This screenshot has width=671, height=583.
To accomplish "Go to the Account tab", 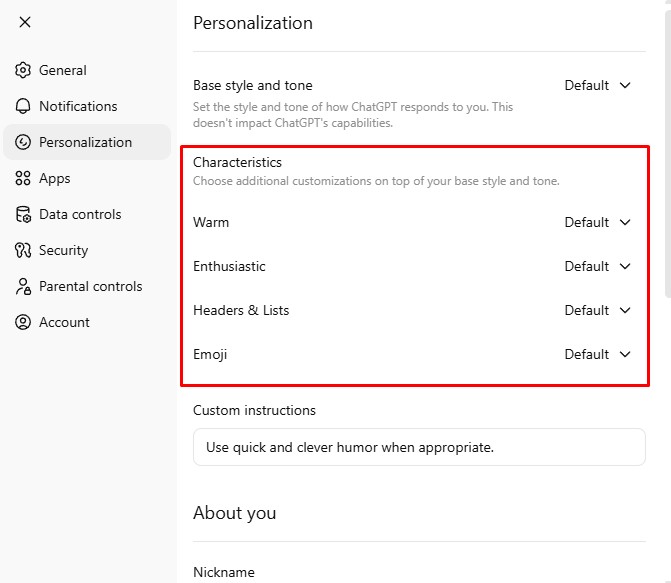I will [x=64, y=322].
